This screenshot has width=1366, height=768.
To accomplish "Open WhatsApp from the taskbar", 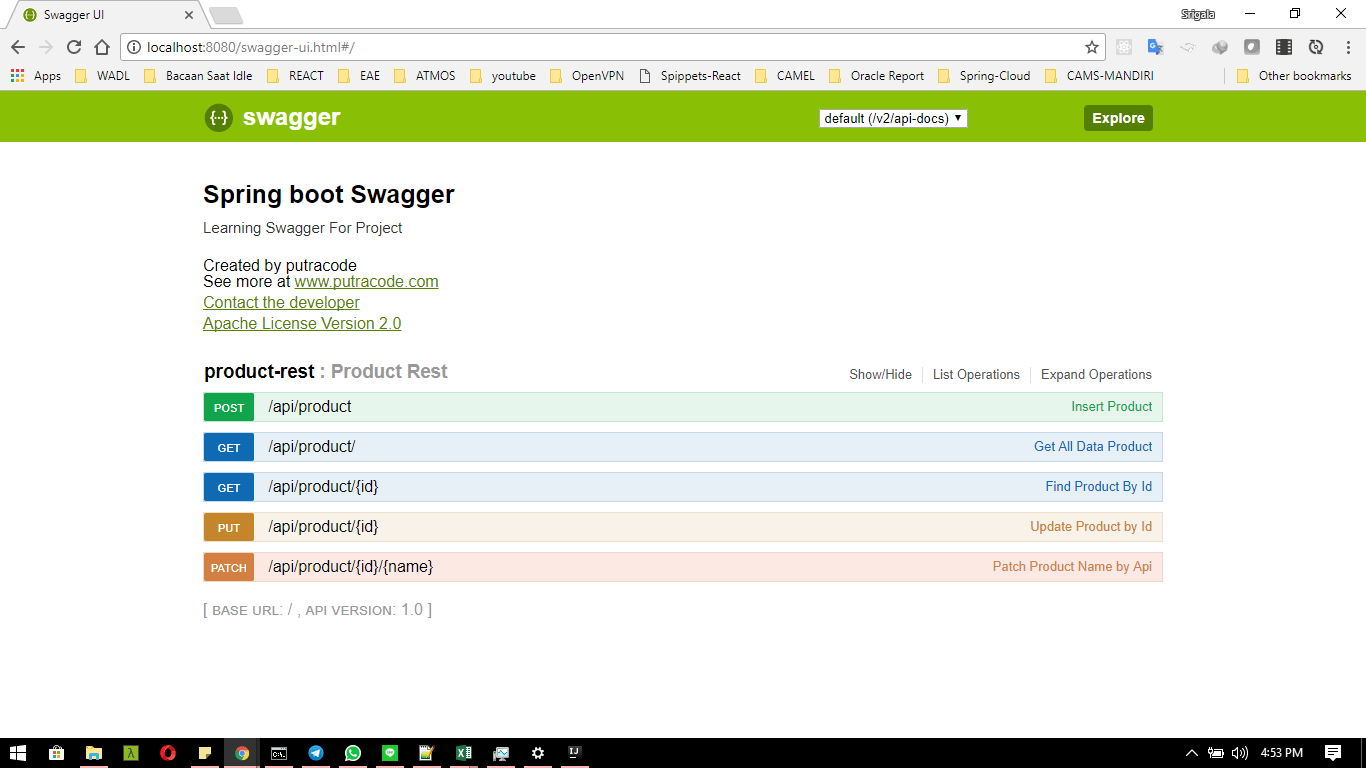I will coord(353,753).
